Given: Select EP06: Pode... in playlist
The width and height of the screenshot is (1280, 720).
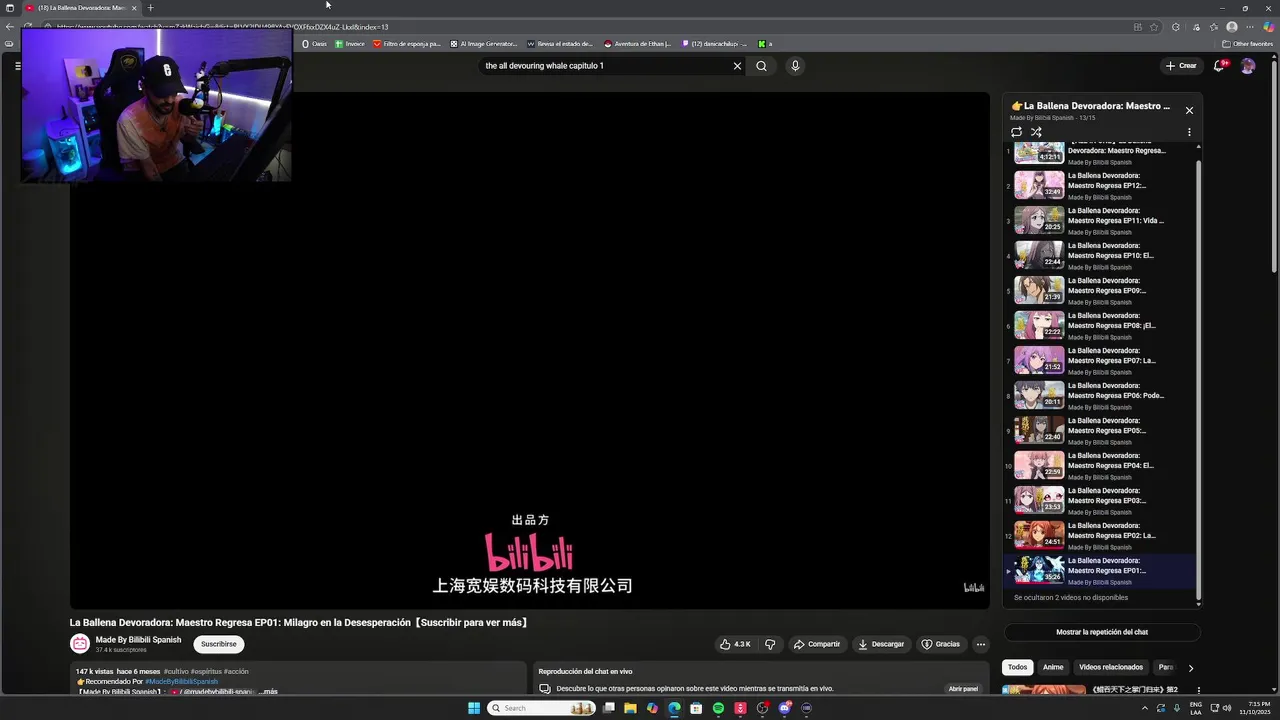Looking at the screenshot, I should point(1100,395).
